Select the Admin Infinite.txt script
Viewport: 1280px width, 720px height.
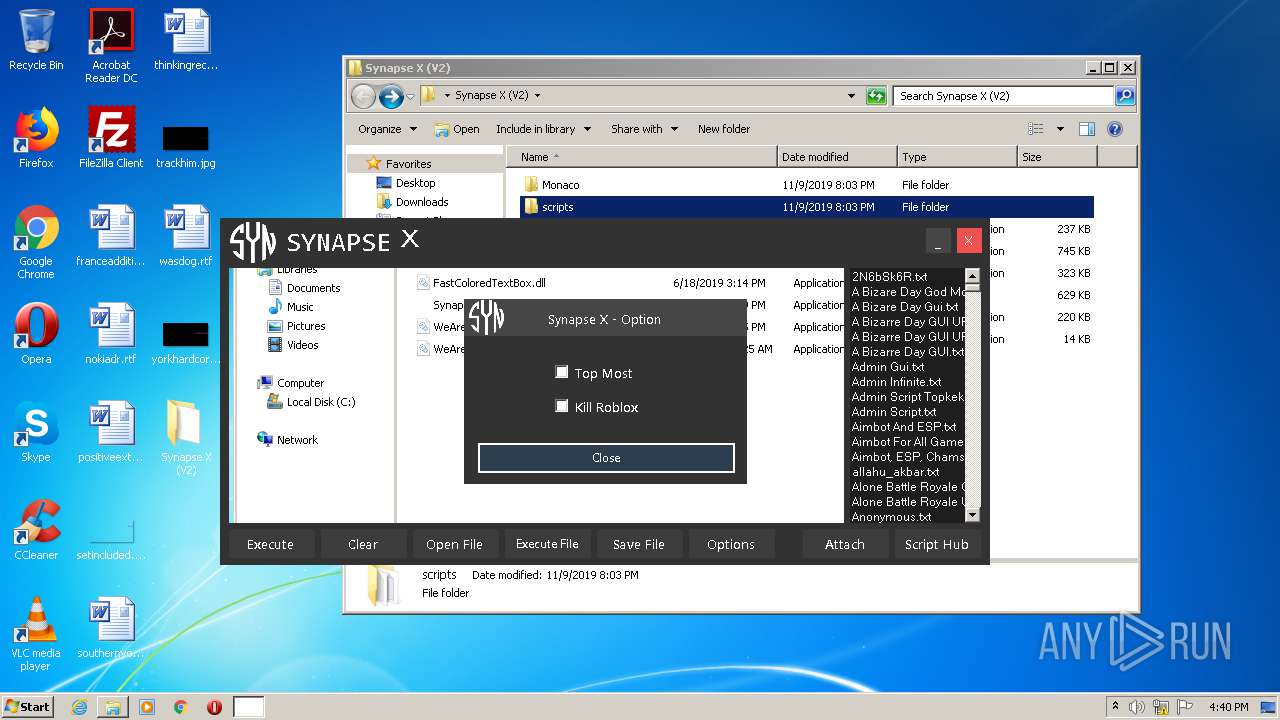point(896,381)
